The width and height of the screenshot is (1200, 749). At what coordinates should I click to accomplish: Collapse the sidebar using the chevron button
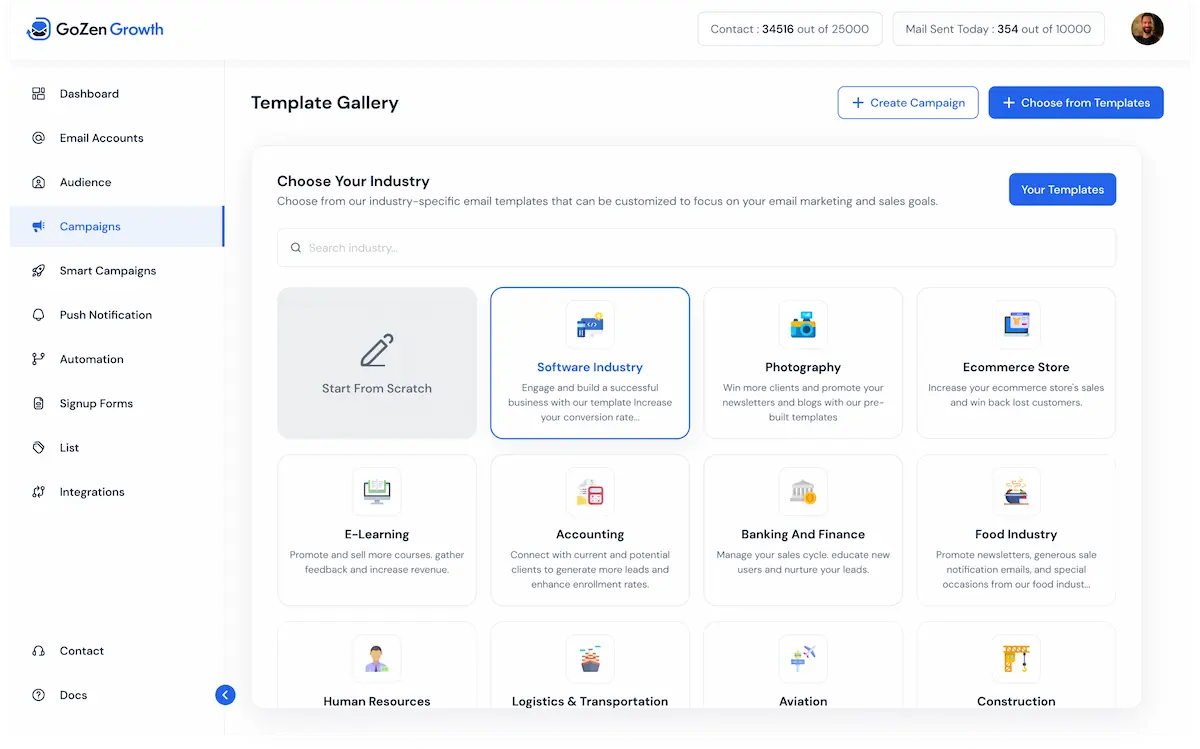[225, 694]
